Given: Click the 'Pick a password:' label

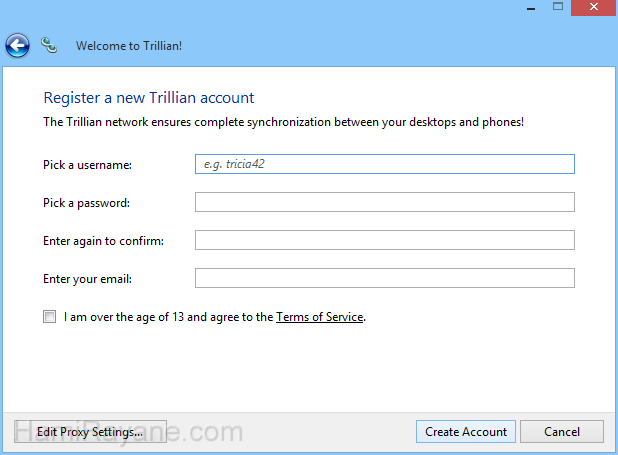Looking at the screenshot, I should 86,203.
